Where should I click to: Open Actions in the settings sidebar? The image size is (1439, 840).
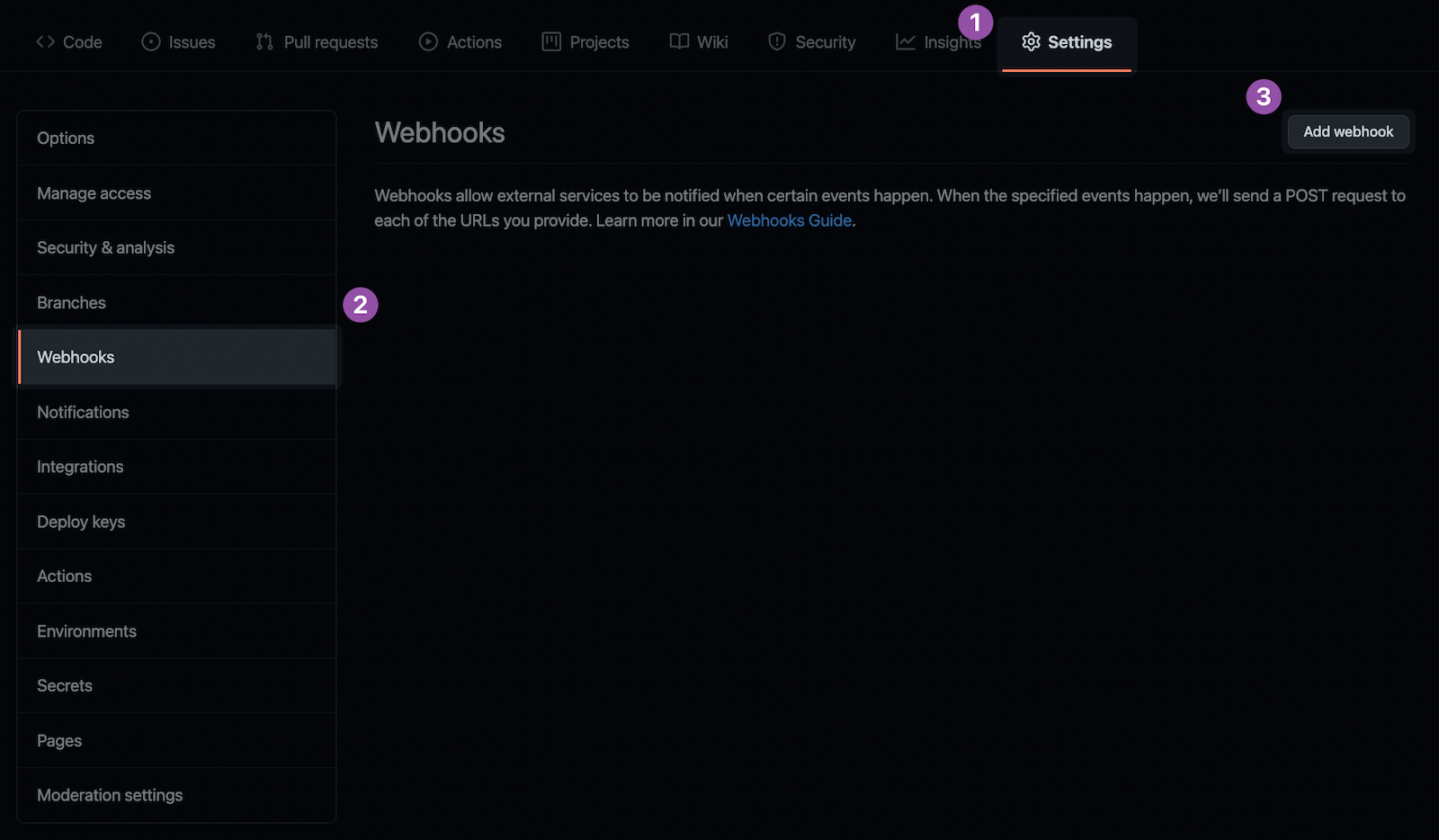(x=176, y=576)
